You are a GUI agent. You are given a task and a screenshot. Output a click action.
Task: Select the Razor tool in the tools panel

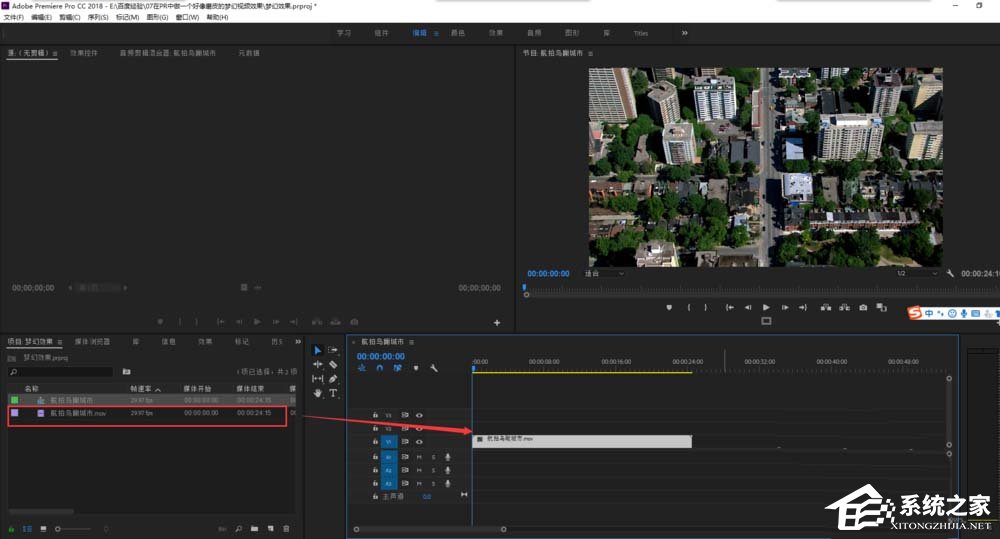coord(333,365)
